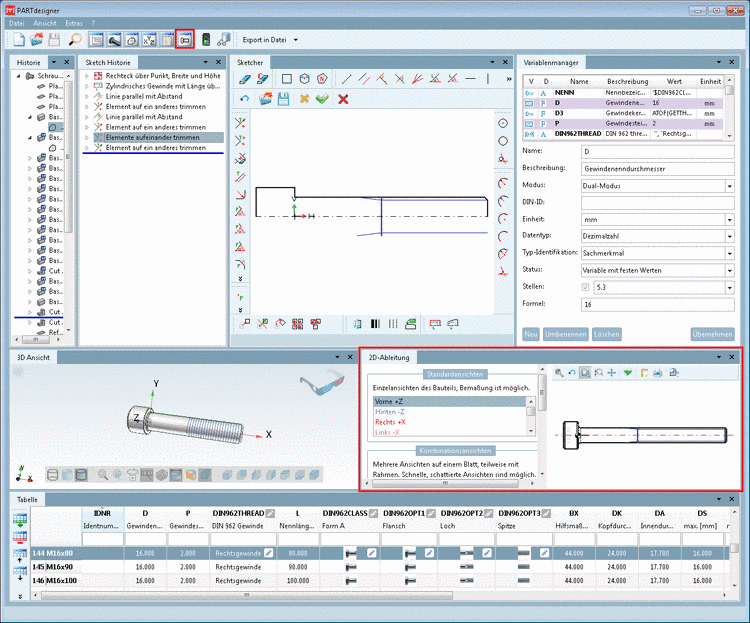
Task: Click the print icon in 2D-Ableitung toolbar
Action: 658,373
